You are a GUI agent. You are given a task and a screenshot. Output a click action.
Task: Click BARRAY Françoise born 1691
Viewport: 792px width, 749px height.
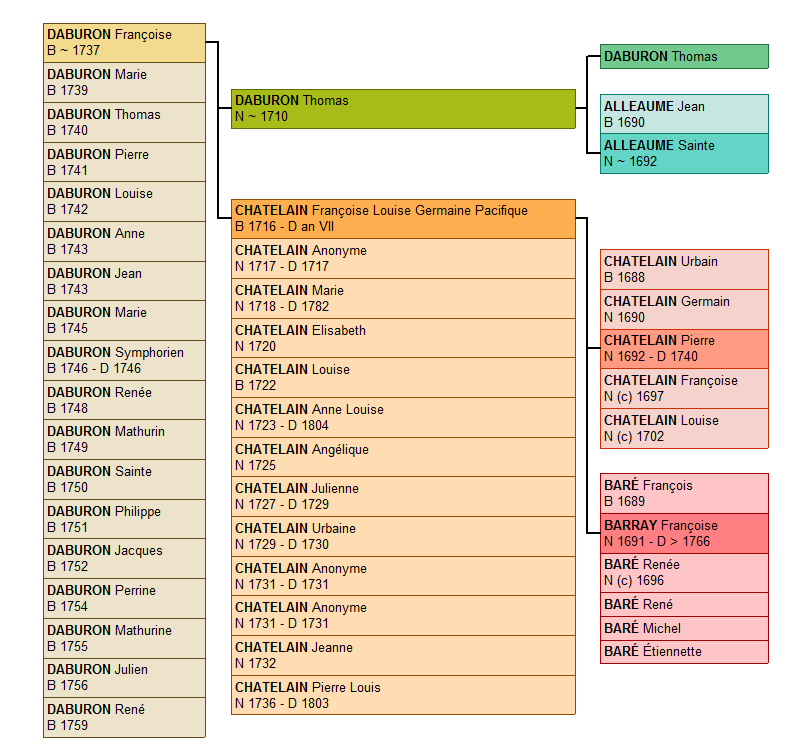(x=684, y=533)
